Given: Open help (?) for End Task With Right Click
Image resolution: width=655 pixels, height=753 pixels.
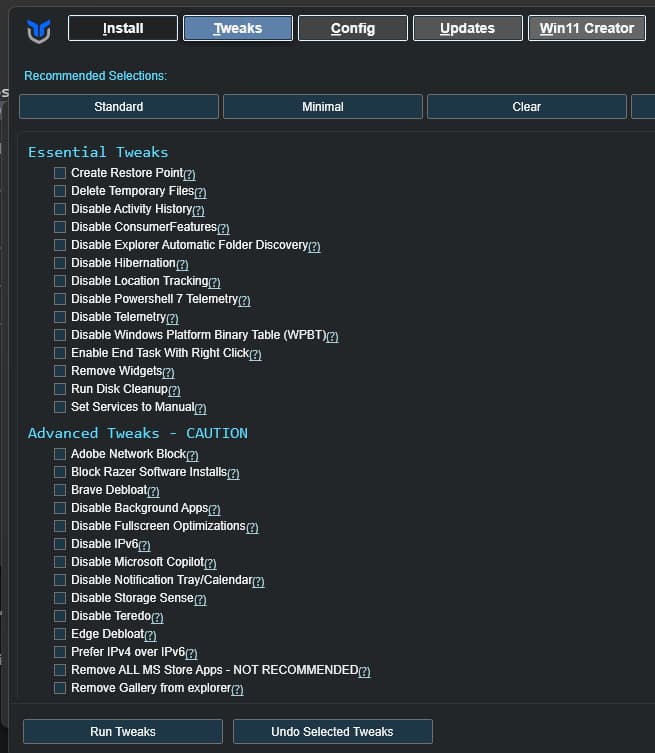Looking at the screenshot, I should [255, 354].
